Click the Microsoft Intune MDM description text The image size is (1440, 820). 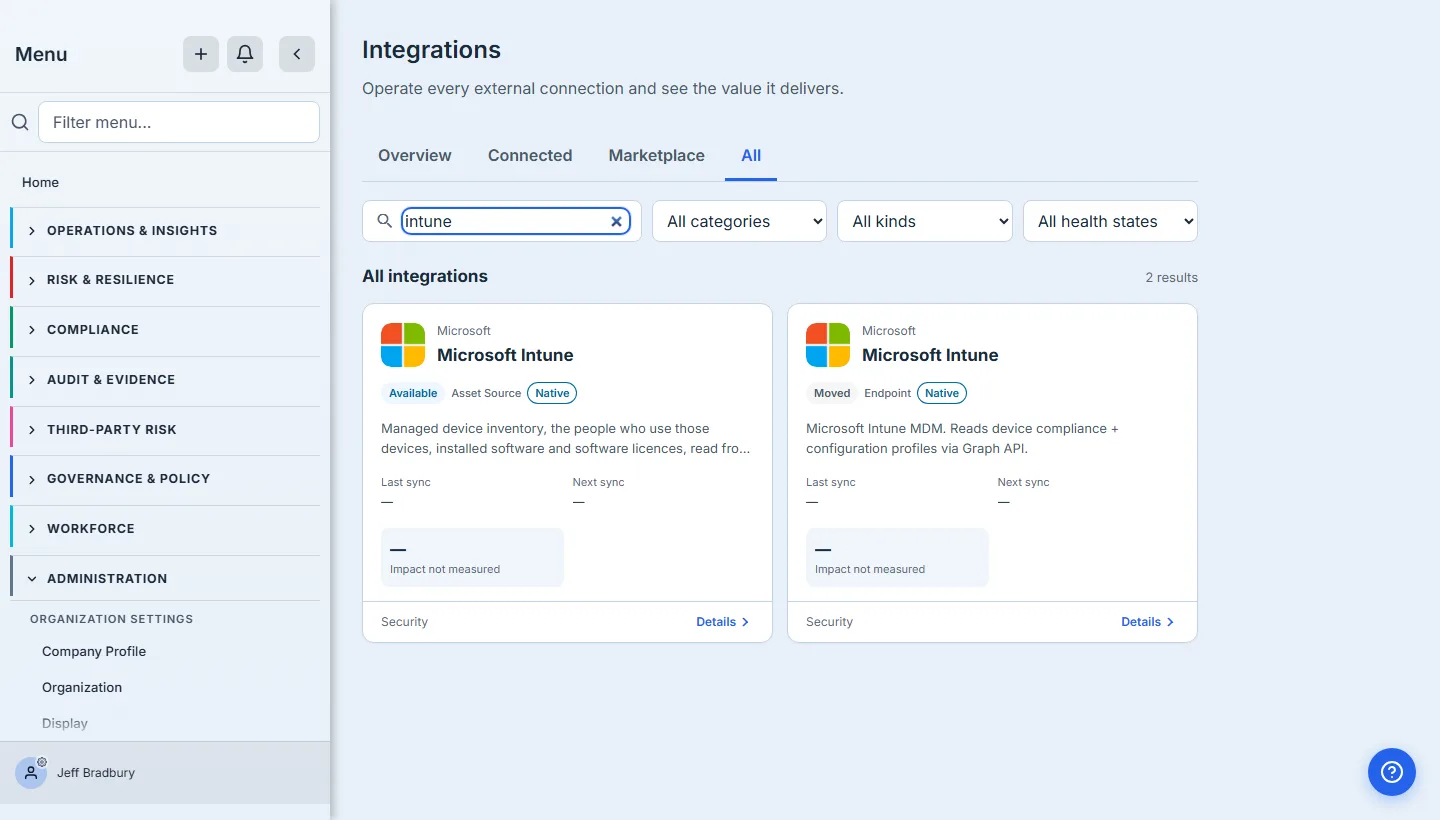(x=963, y=438)
